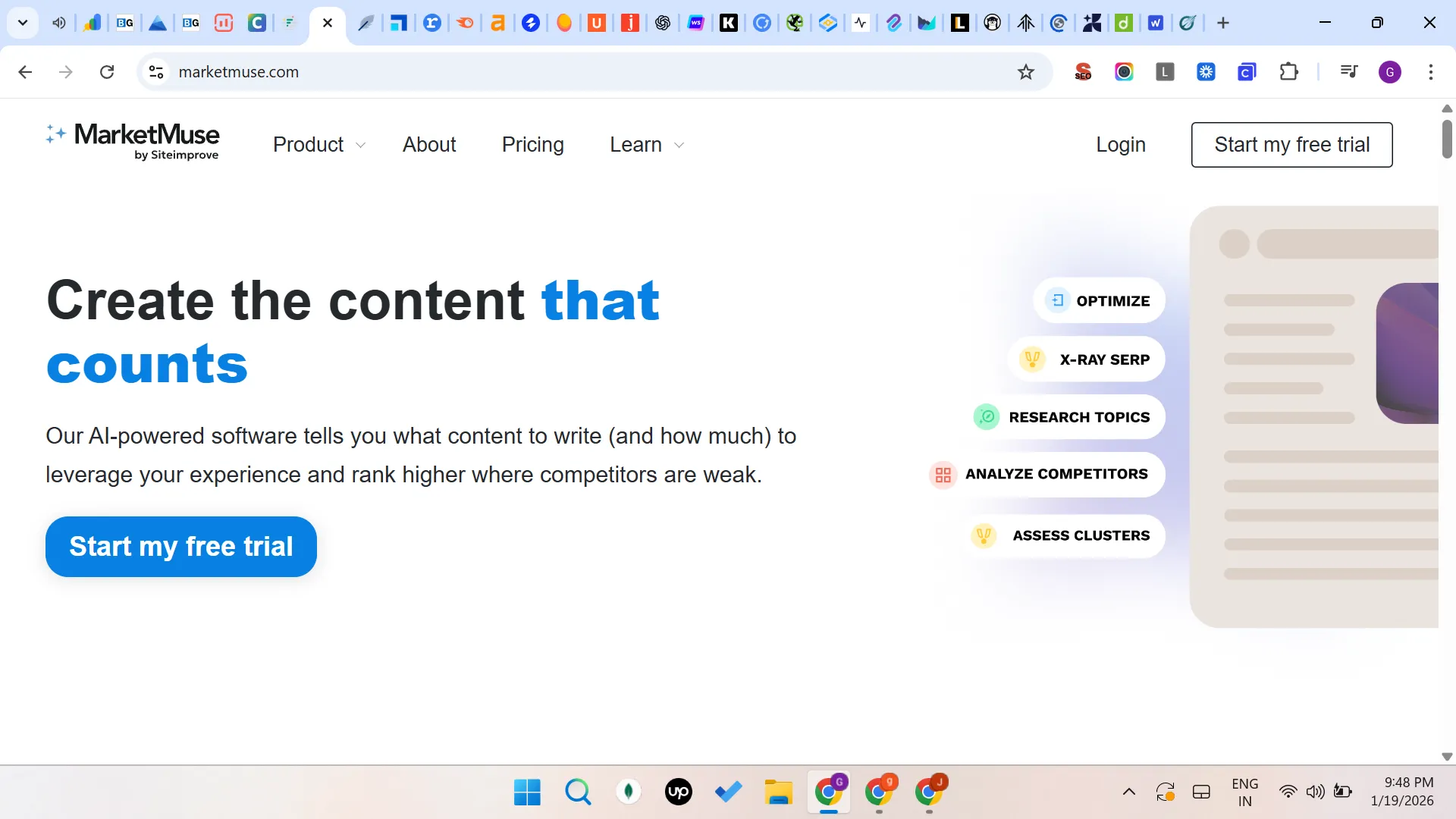Open the Login link
1456x819 pixels.
pos(1121,145)
